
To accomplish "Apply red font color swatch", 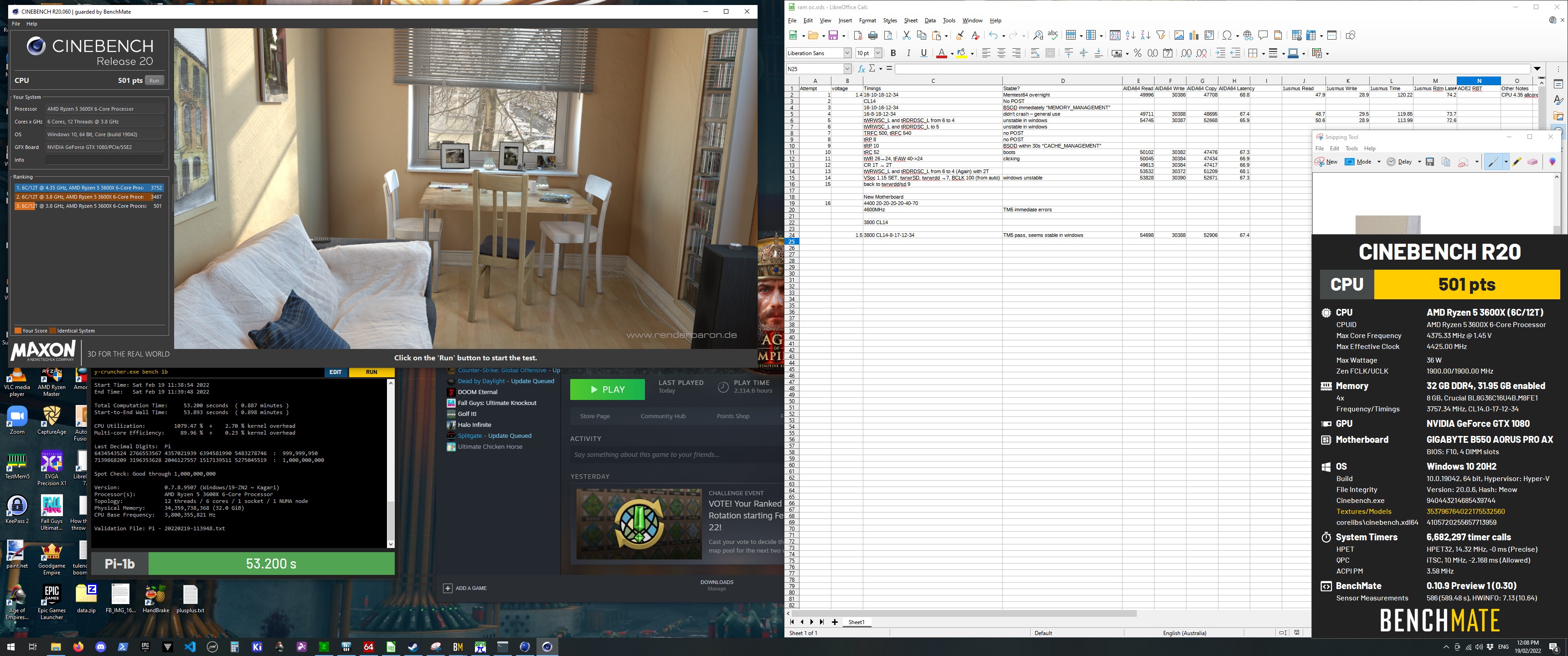I will [942, 54].
